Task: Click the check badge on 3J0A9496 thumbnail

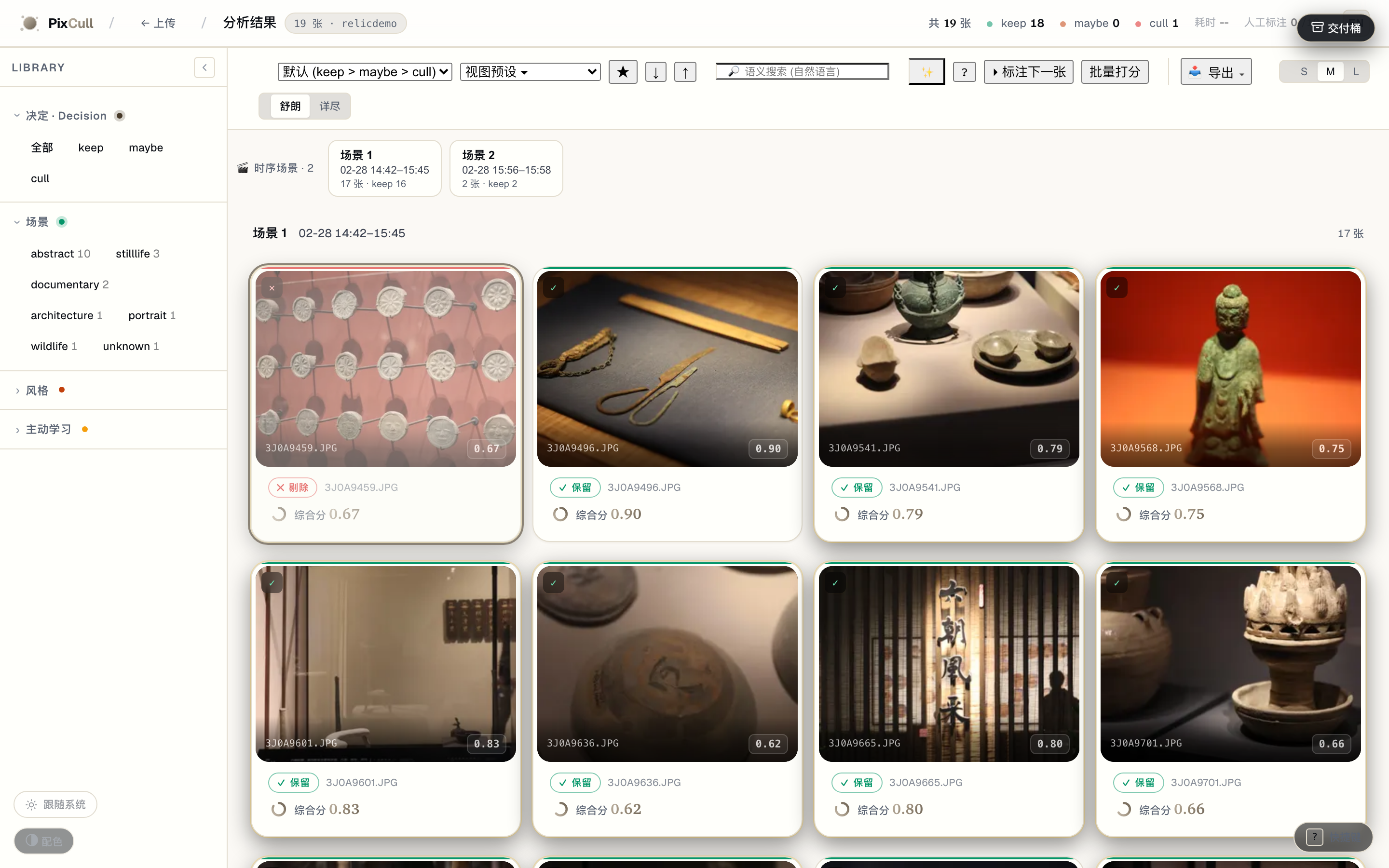Action: click(553, 288)
